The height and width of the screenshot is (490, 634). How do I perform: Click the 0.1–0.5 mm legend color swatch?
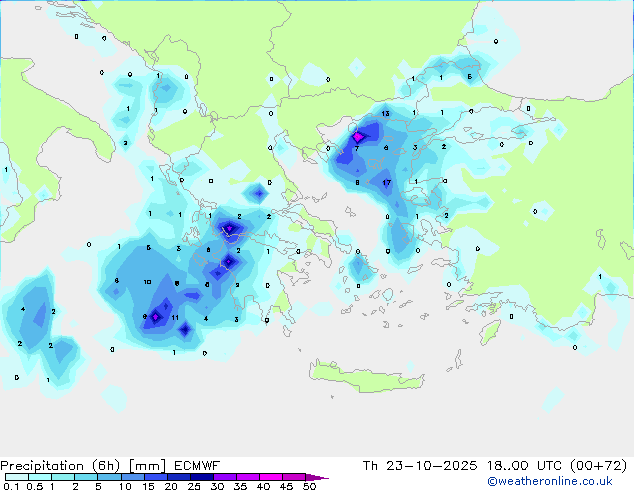pos(17,477)
